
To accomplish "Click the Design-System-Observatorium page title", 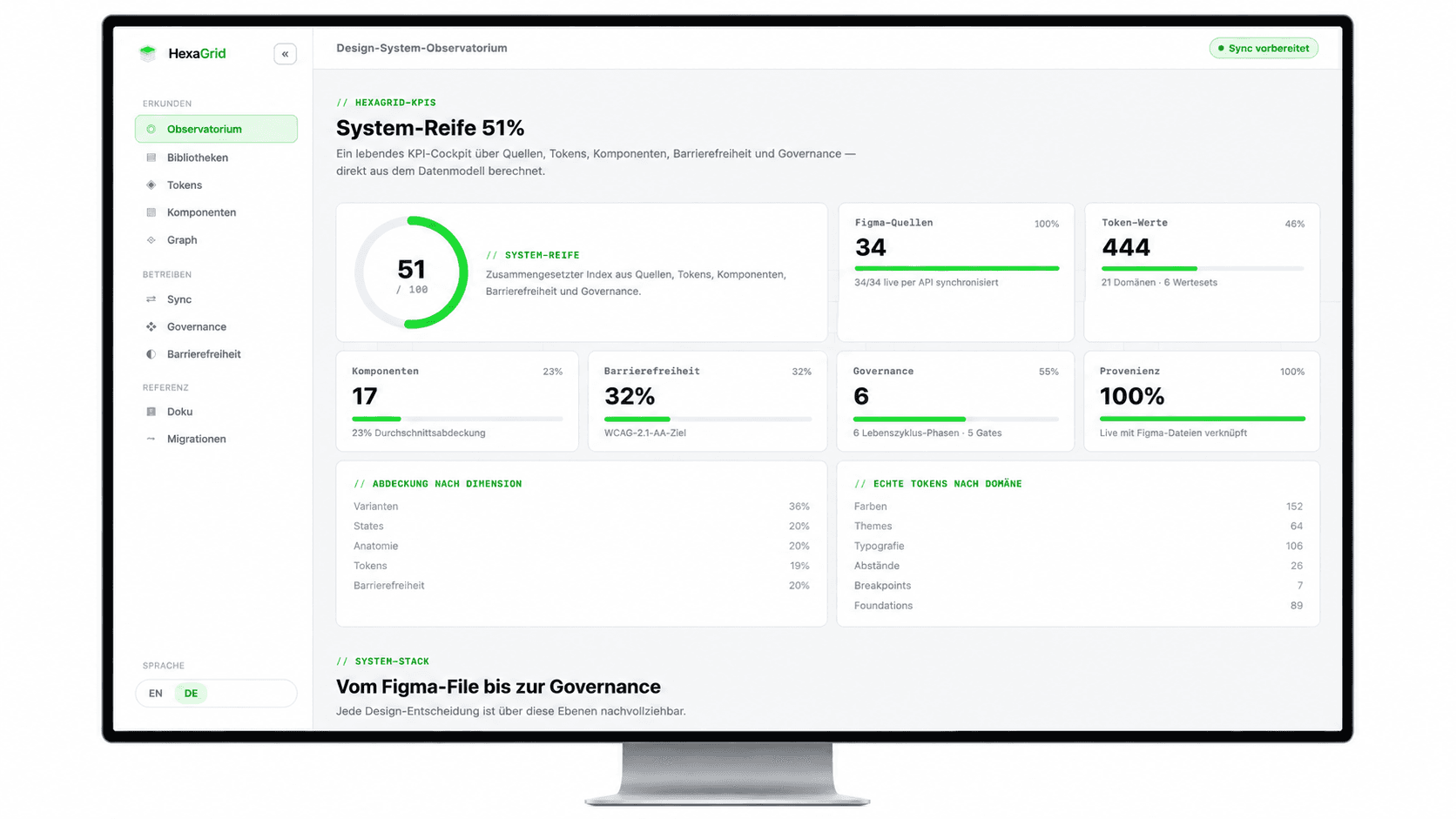I will [x=421, y=48].
